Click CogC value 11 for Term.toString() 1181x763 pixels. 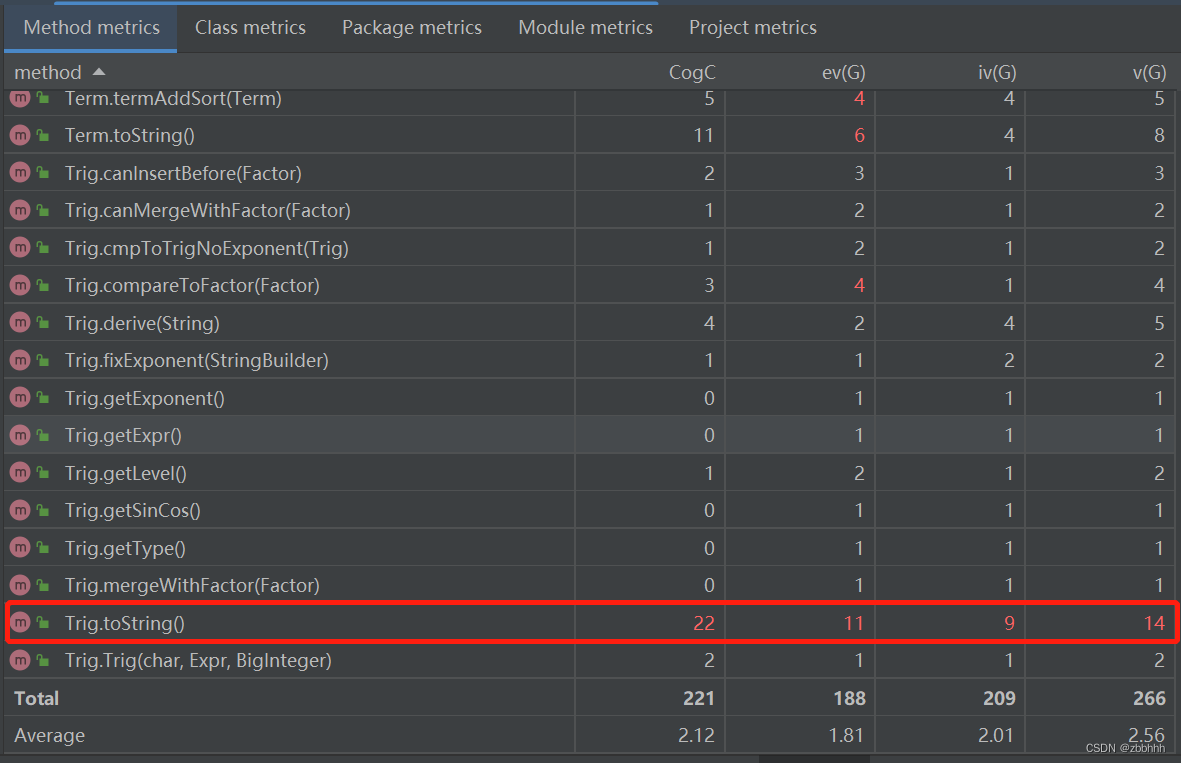point(703,136)
